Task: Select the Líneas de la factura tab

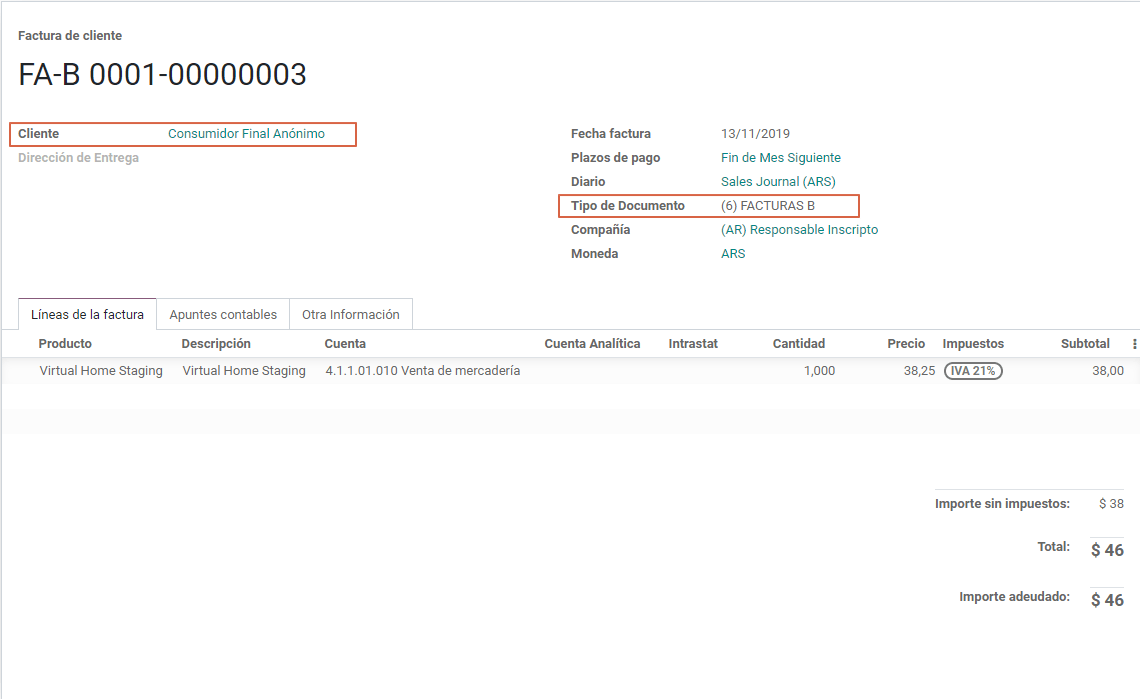Action: (87, 314)
